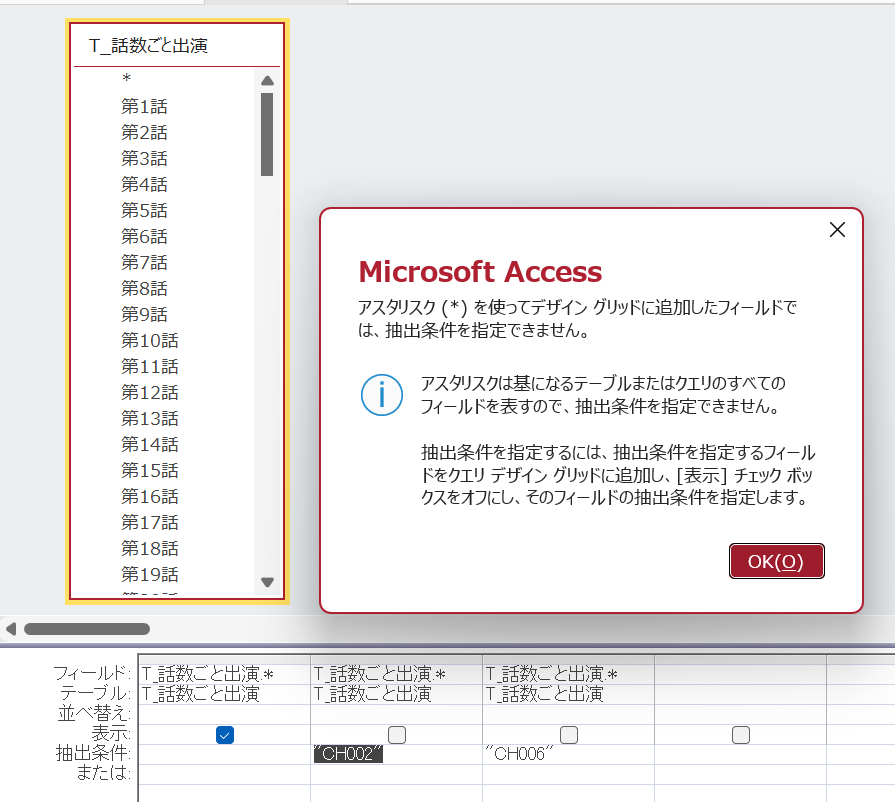Select 第18話 in the field list
Viewport: 895px width, 802px height.
point(150,548)
